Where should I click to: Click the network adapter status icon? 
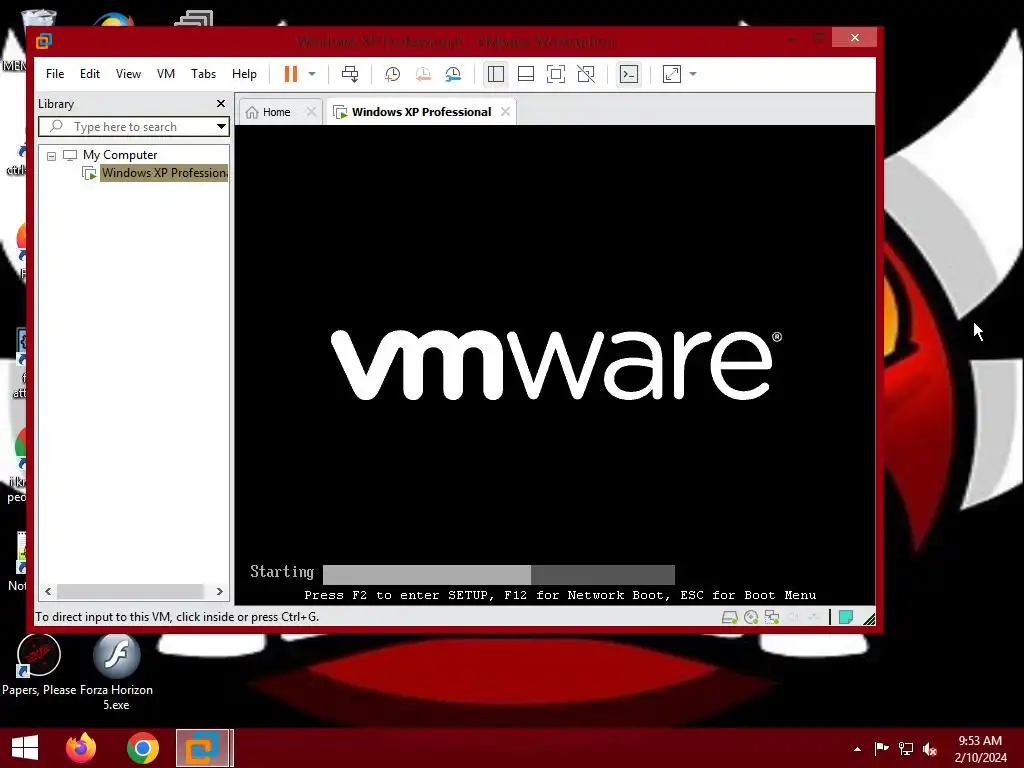tap(772, 617)
